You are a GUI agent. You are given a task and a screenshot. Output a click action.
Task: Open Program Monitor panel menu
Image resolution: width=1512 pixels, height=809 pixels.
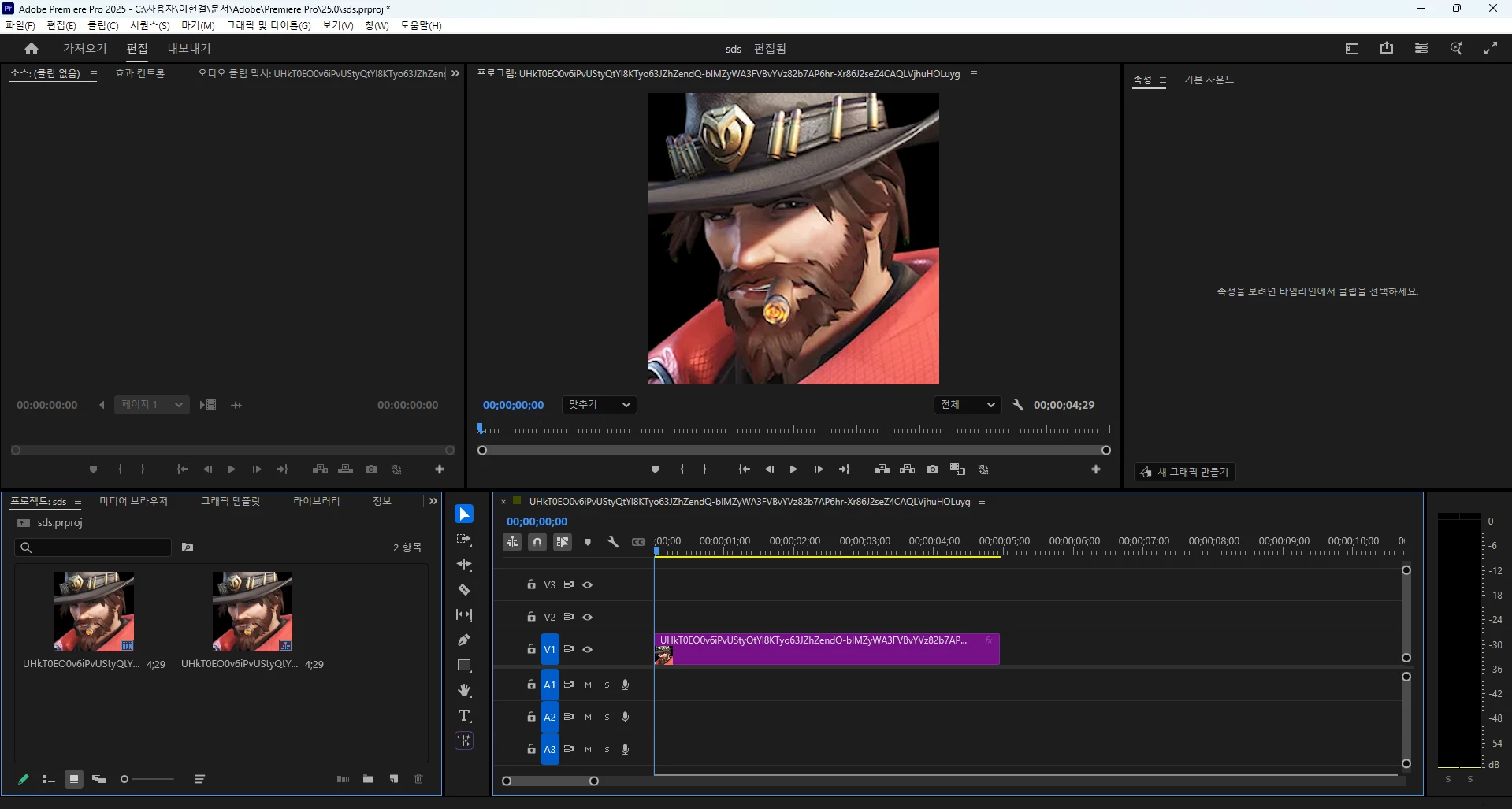[974, 74]
